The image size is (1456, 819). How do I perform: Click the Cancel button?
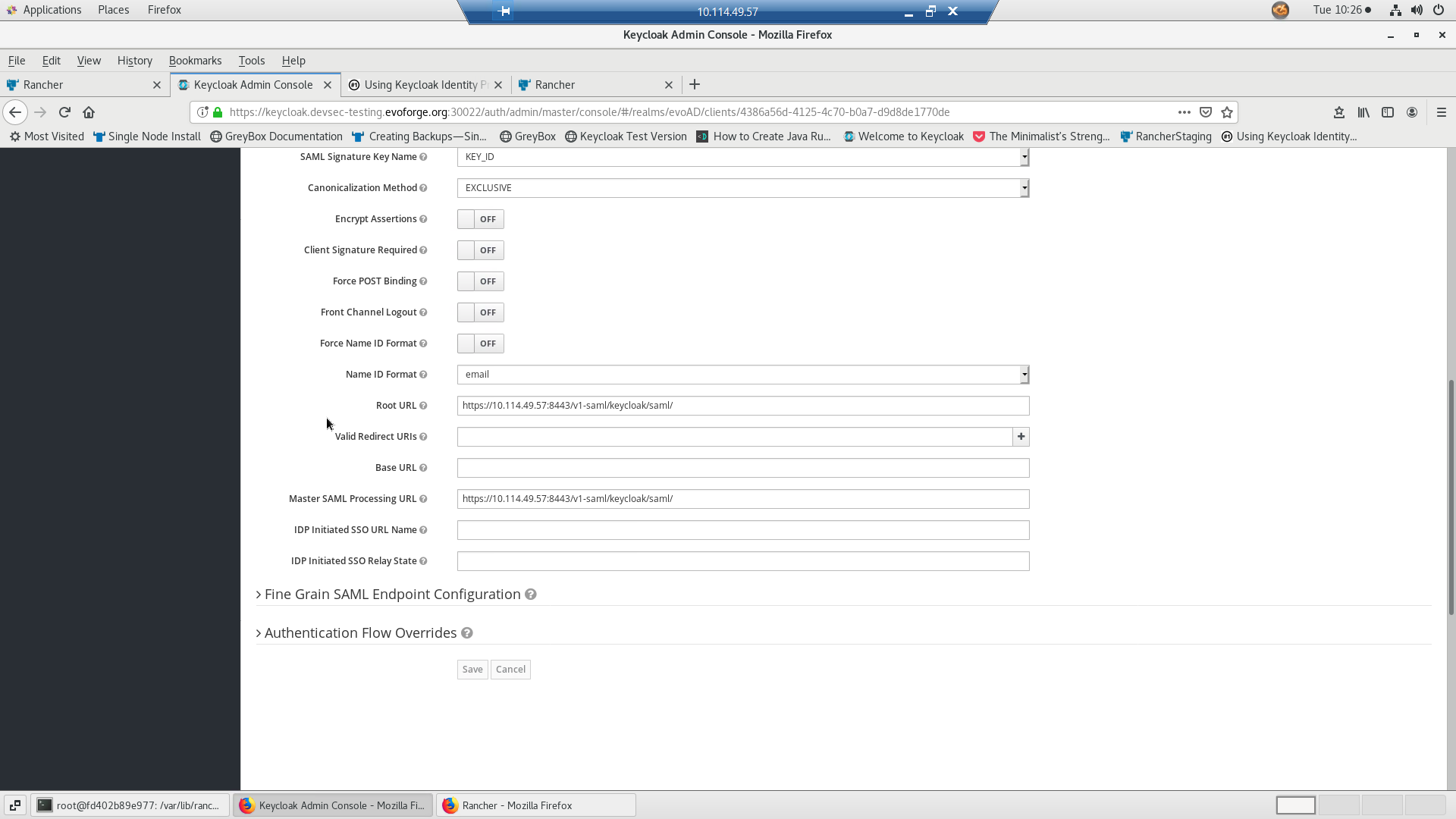510,669
